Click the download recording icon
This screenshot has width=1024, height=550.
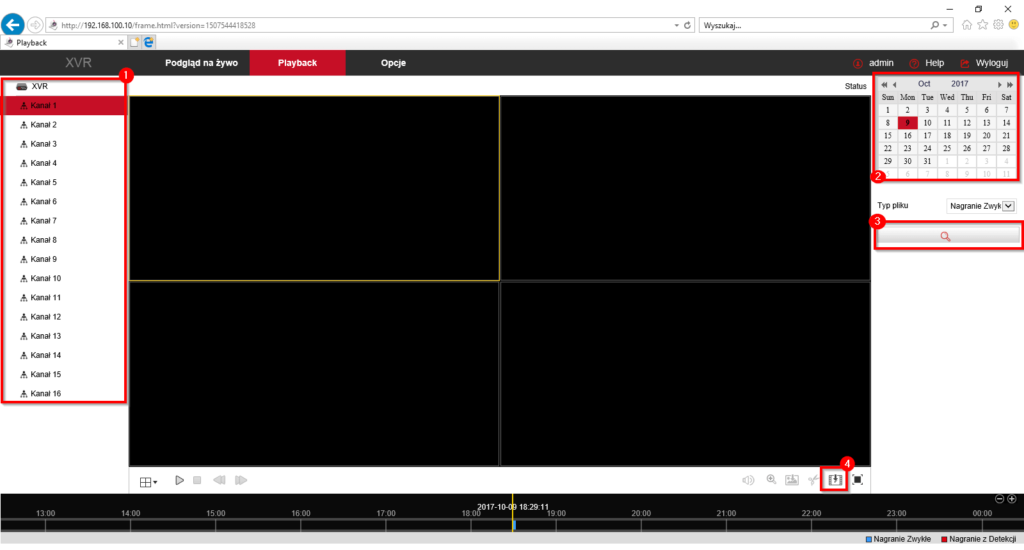835,480
